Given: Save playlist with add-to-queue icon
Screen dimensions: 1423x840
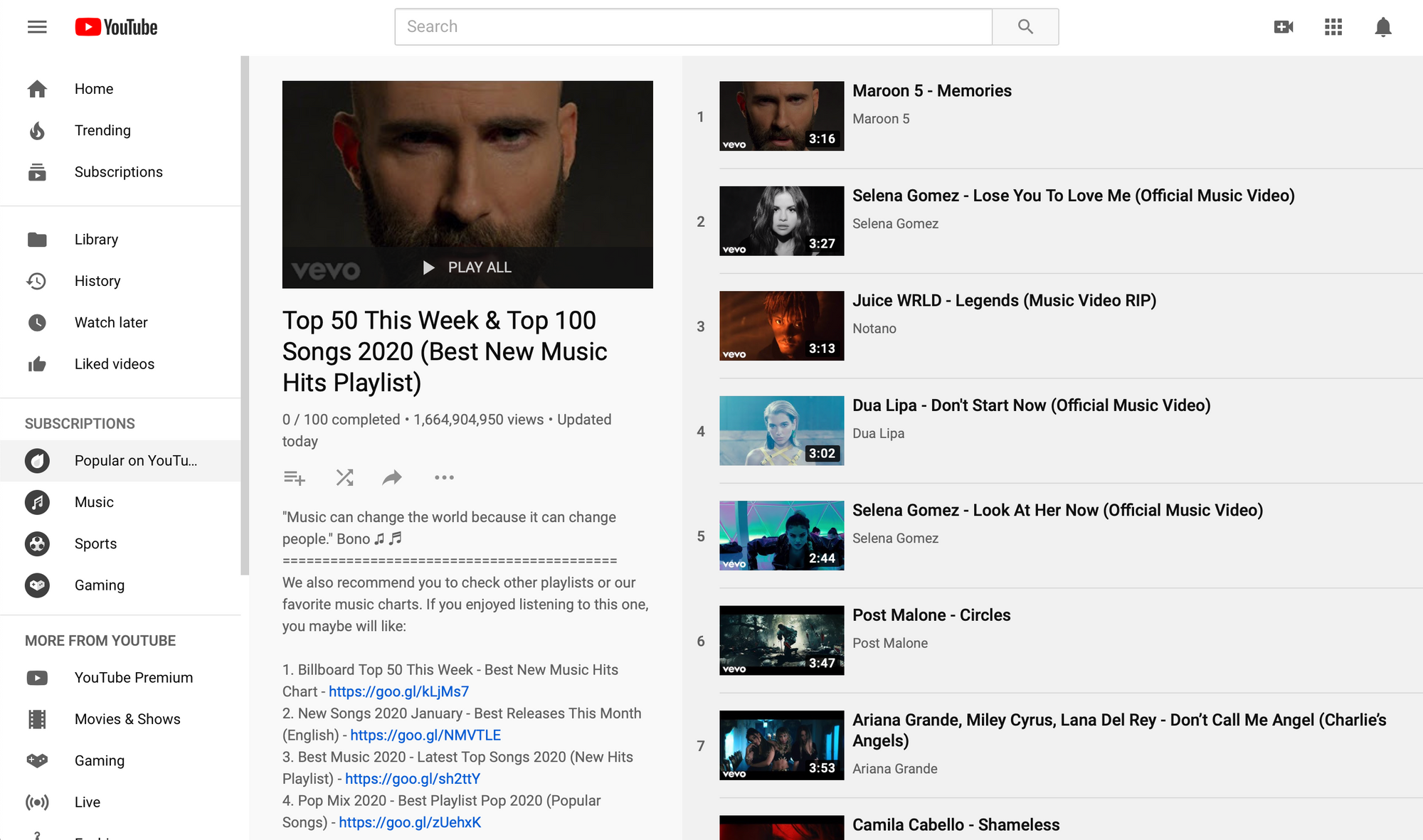Looking at the screenshot, I should [x=294, y=478].
